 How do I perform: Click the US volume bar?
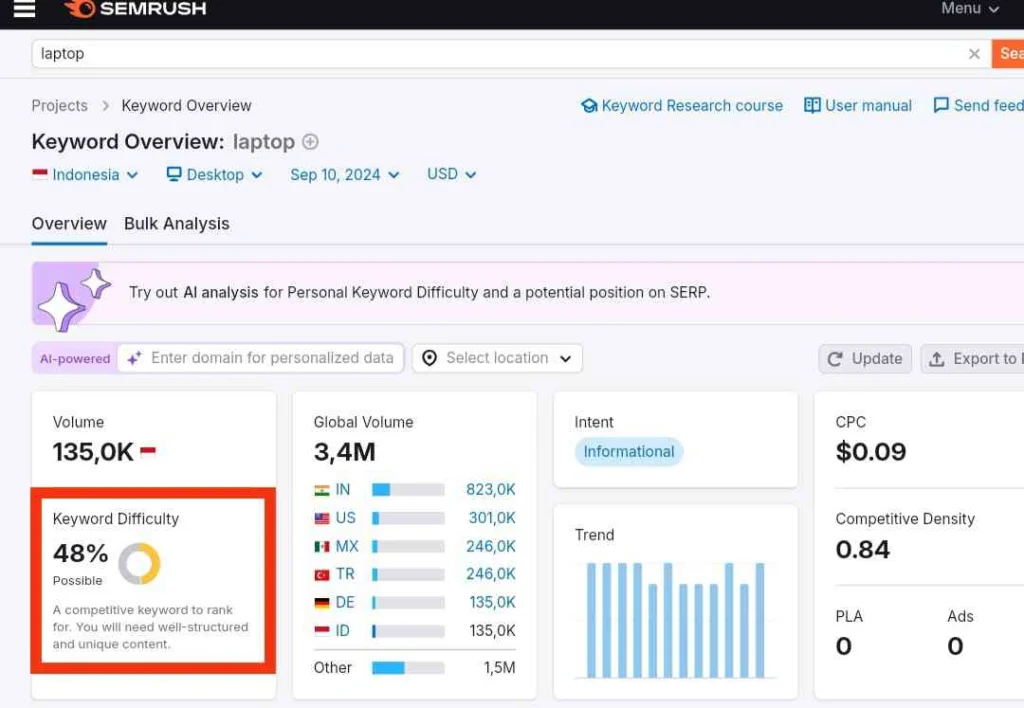click(408, 519)
